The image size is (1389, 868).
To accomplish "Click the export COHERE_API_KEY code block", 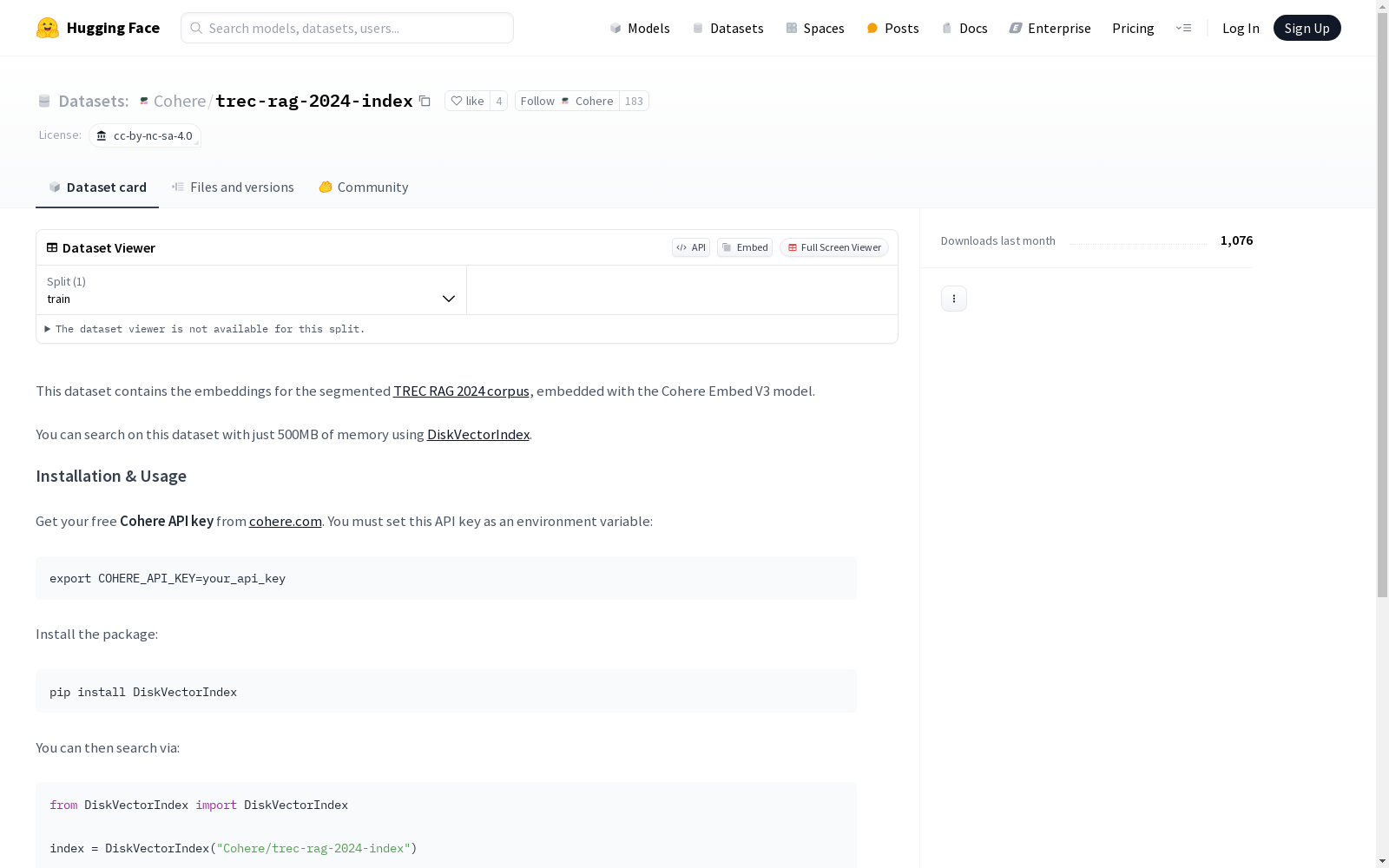I will coord(446,578).
